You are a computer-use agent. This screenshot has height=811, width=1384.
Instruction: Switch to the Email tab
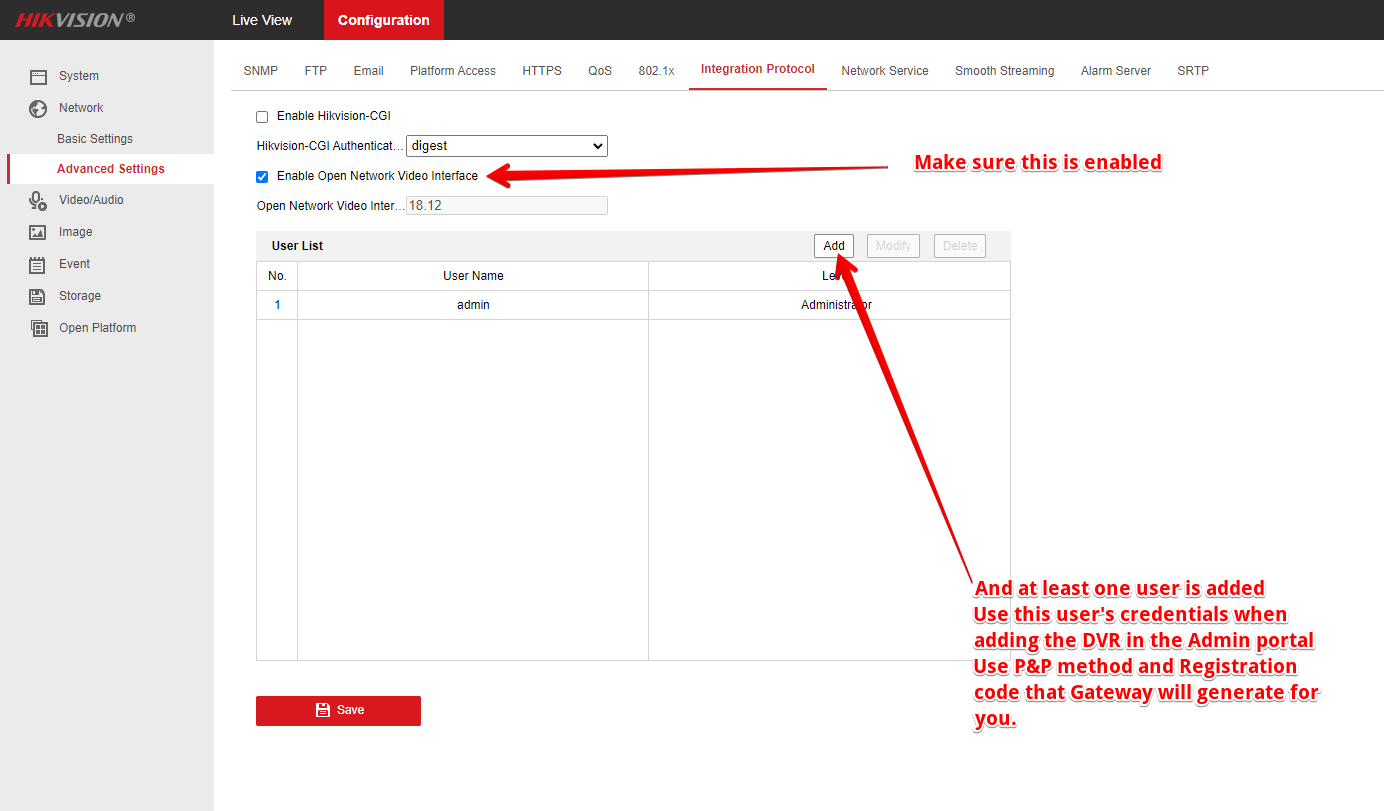click(369, 71)
